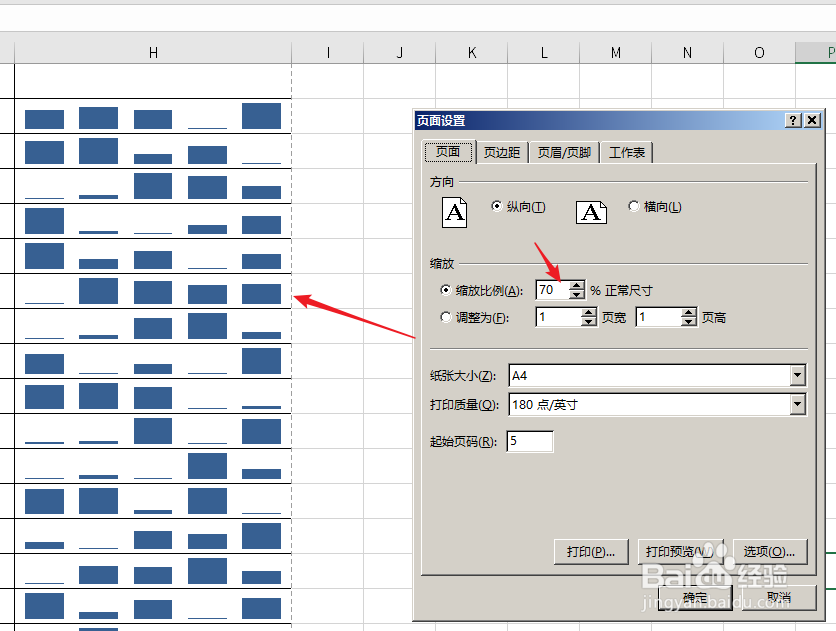Select column H header

[x=153, y=53]
